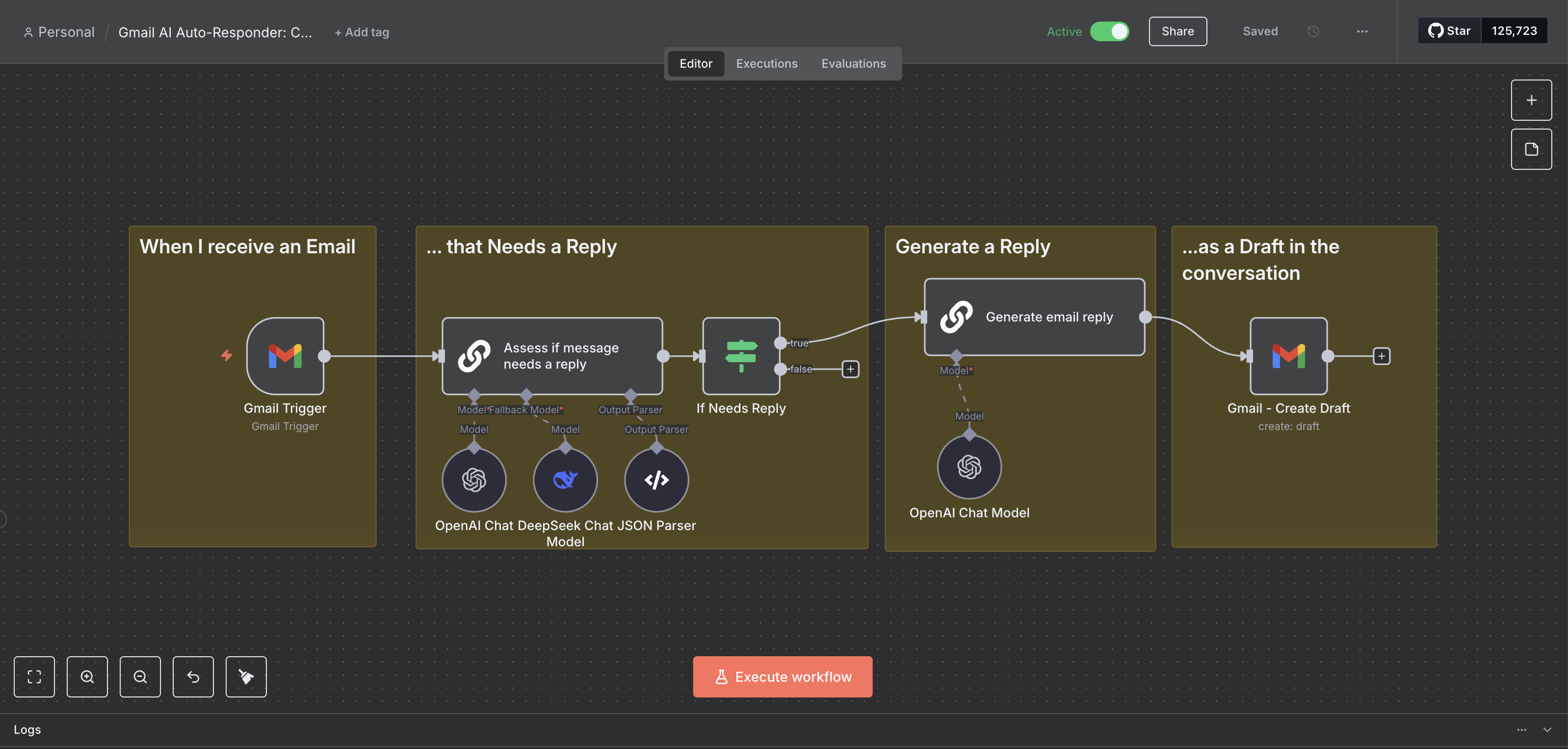Fit the workflow to view
1568x749 pixels.
[34, 676]
